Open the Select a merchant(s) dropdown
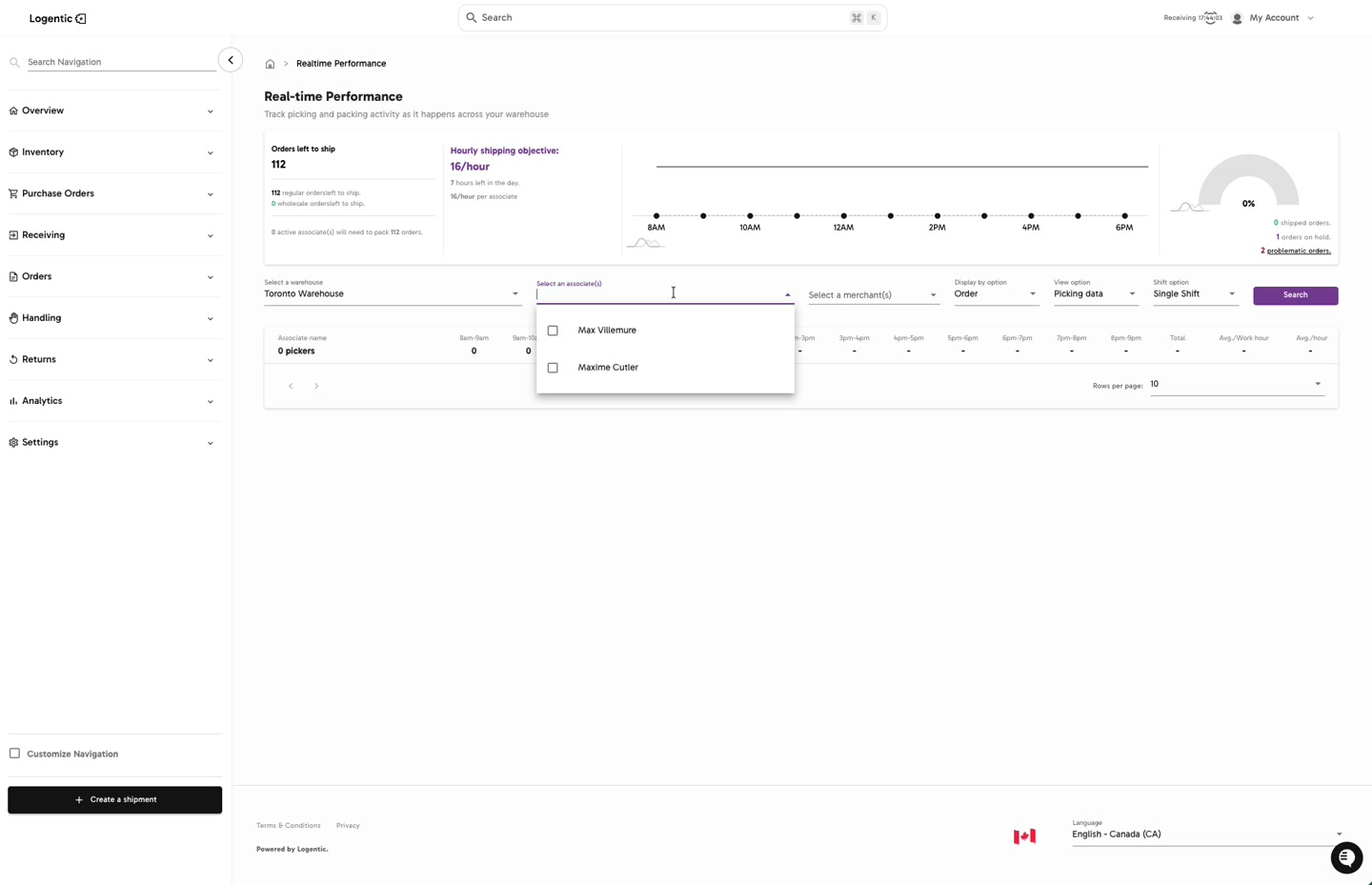 [874, 295]
